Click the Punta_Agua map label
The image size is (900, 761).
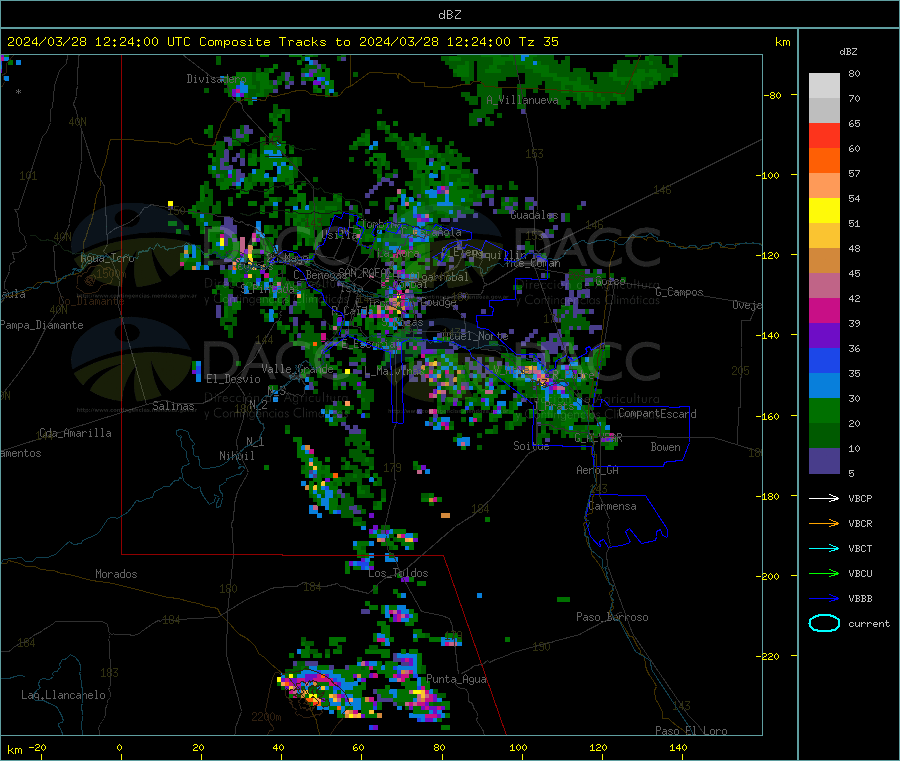pyautogui.click(x=456, y=680)
